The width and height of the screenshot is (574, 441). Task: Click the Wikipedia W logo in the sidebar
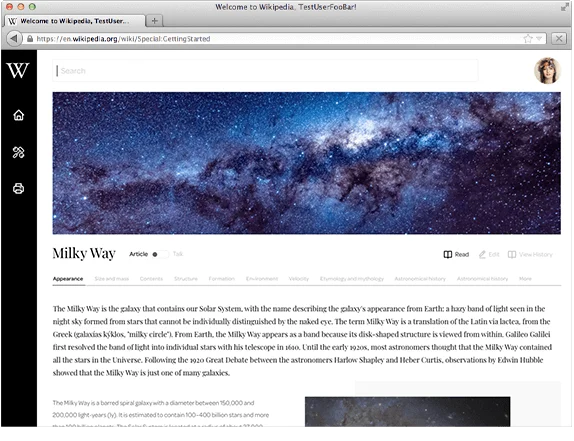(x=18, y=70)
